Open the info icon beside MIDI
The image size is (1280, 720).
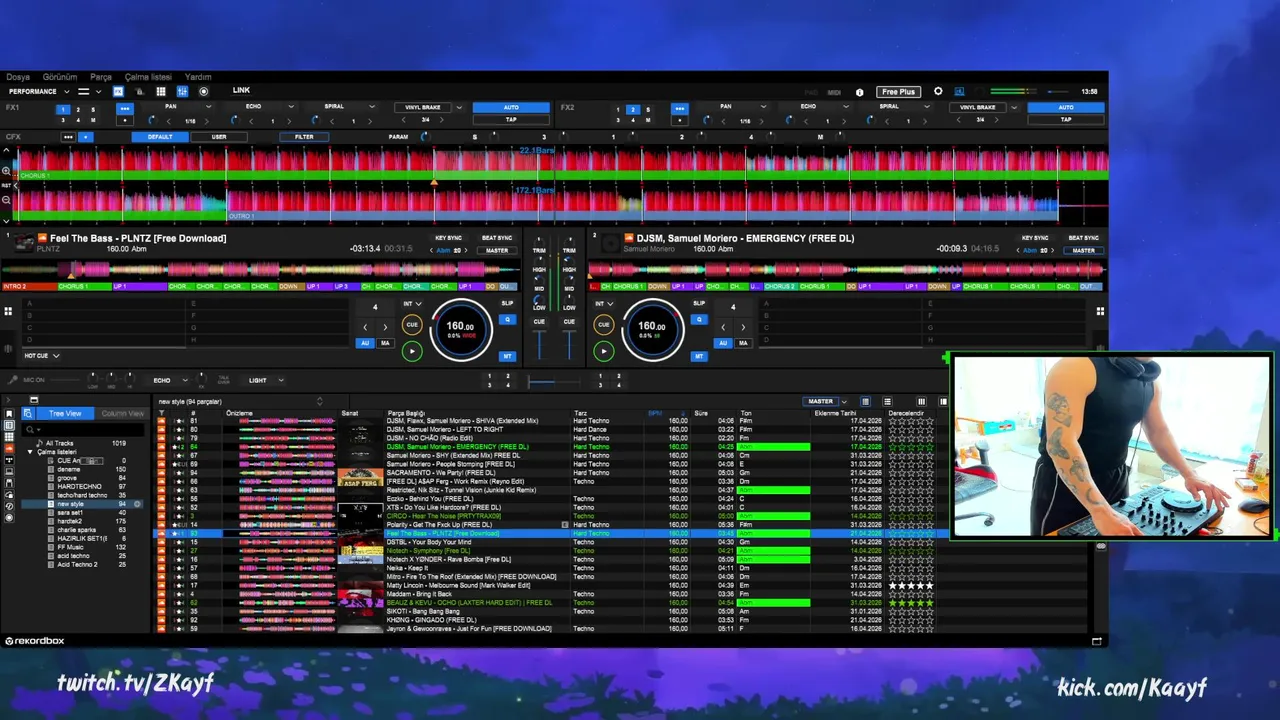pyautogui.click(x=859, y=92)
